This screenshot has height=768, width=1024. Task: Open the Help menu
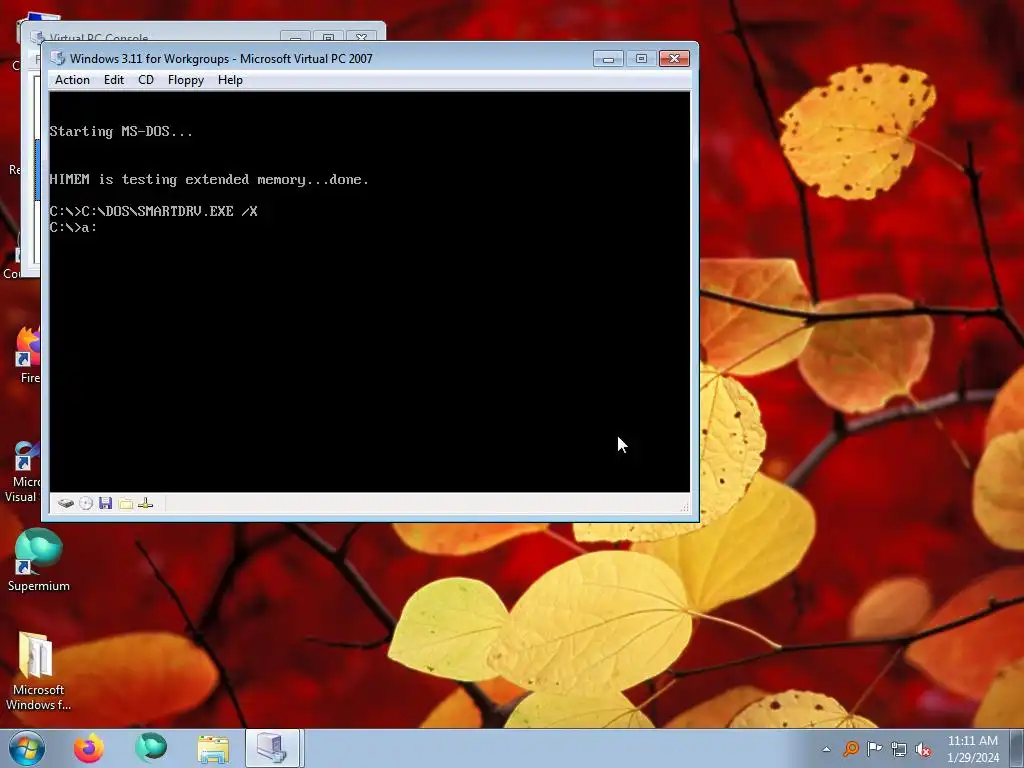pos(230,80)
